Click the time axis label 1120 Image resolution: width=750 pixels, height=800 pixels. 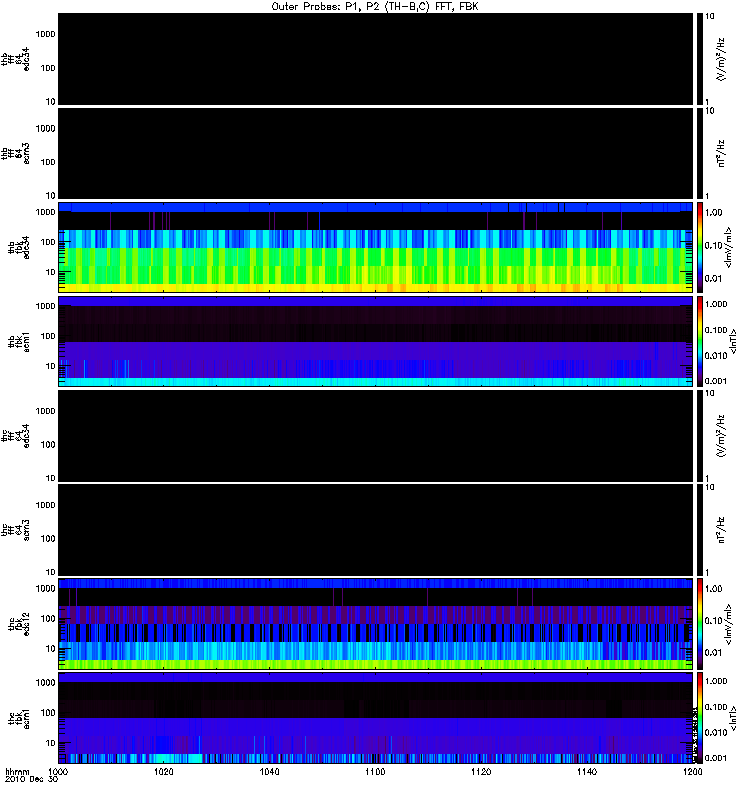(x=481, y=772)
